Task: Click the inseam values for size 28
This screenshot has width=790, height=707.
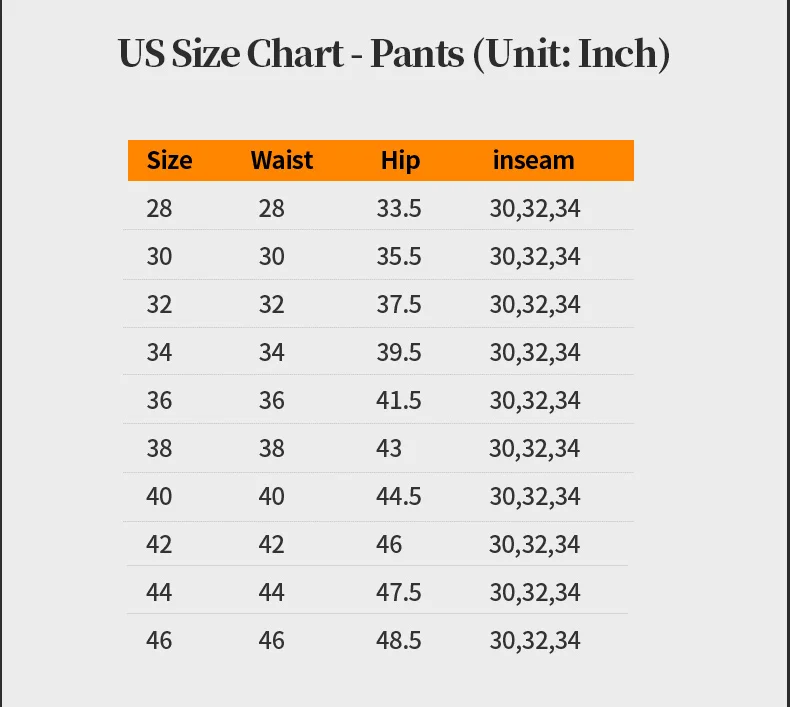Action: click(x=534, y=209)
